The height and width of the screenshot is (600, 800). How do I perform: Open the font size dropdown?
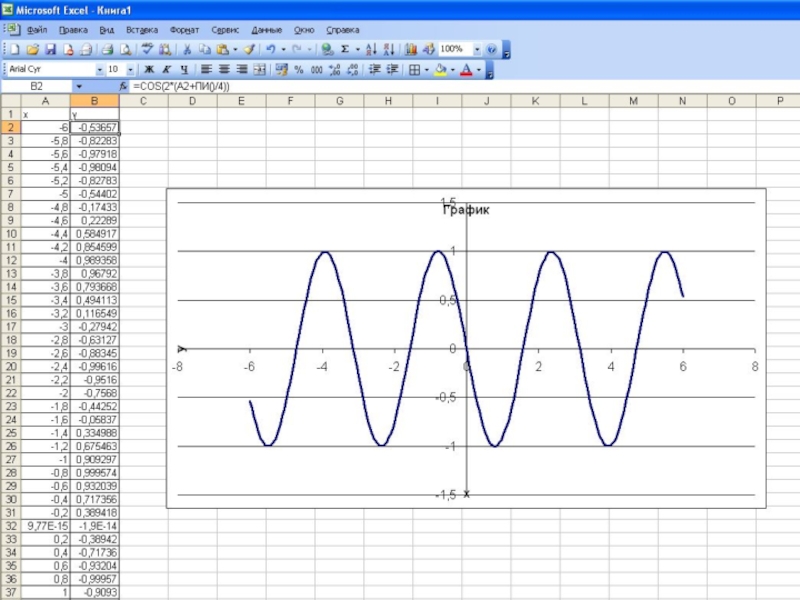130,70
